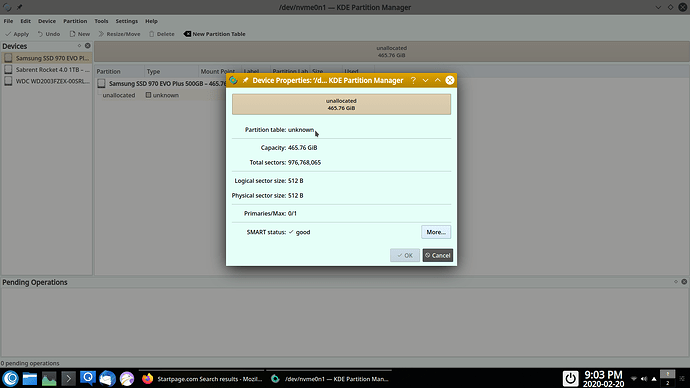Image resolution: width=690 pixels, height=388 pixels.
Task: Click the Partition Manager icon in dialog titlebar
Action: (x=233, y=80)
